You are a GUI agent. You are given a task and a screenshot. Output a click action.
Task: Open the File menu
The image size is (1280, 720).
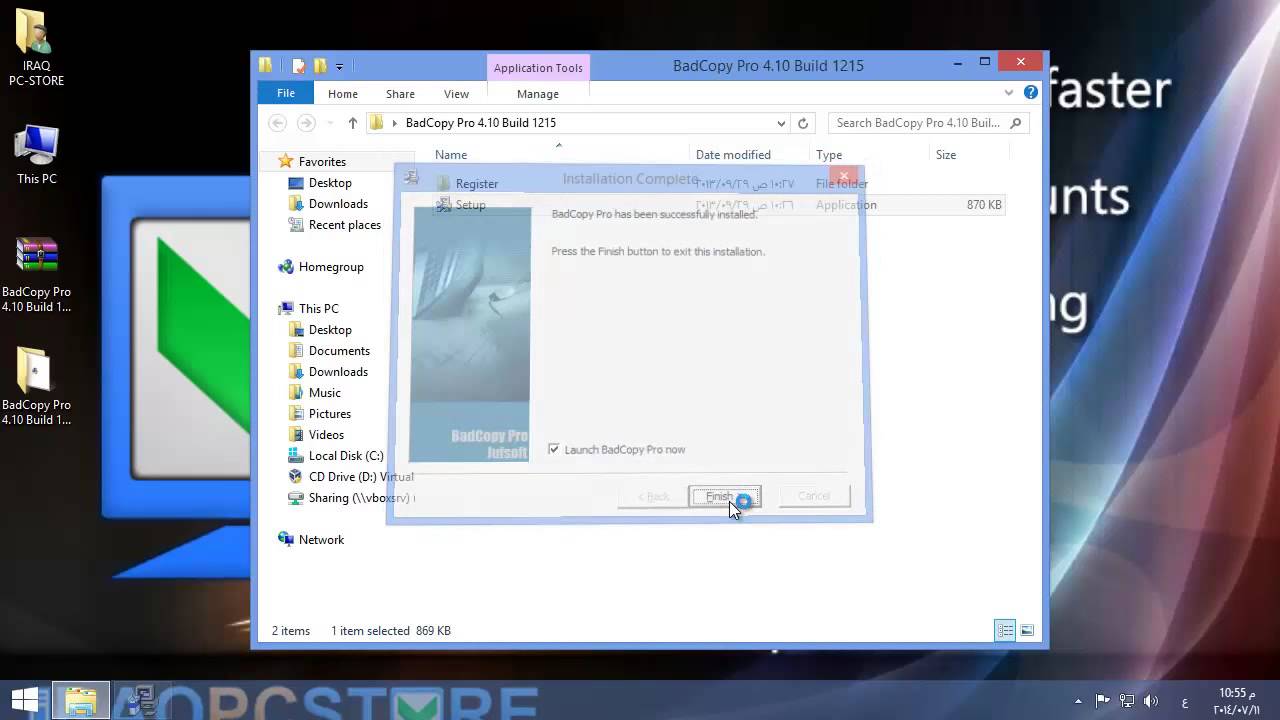[286, 93]
